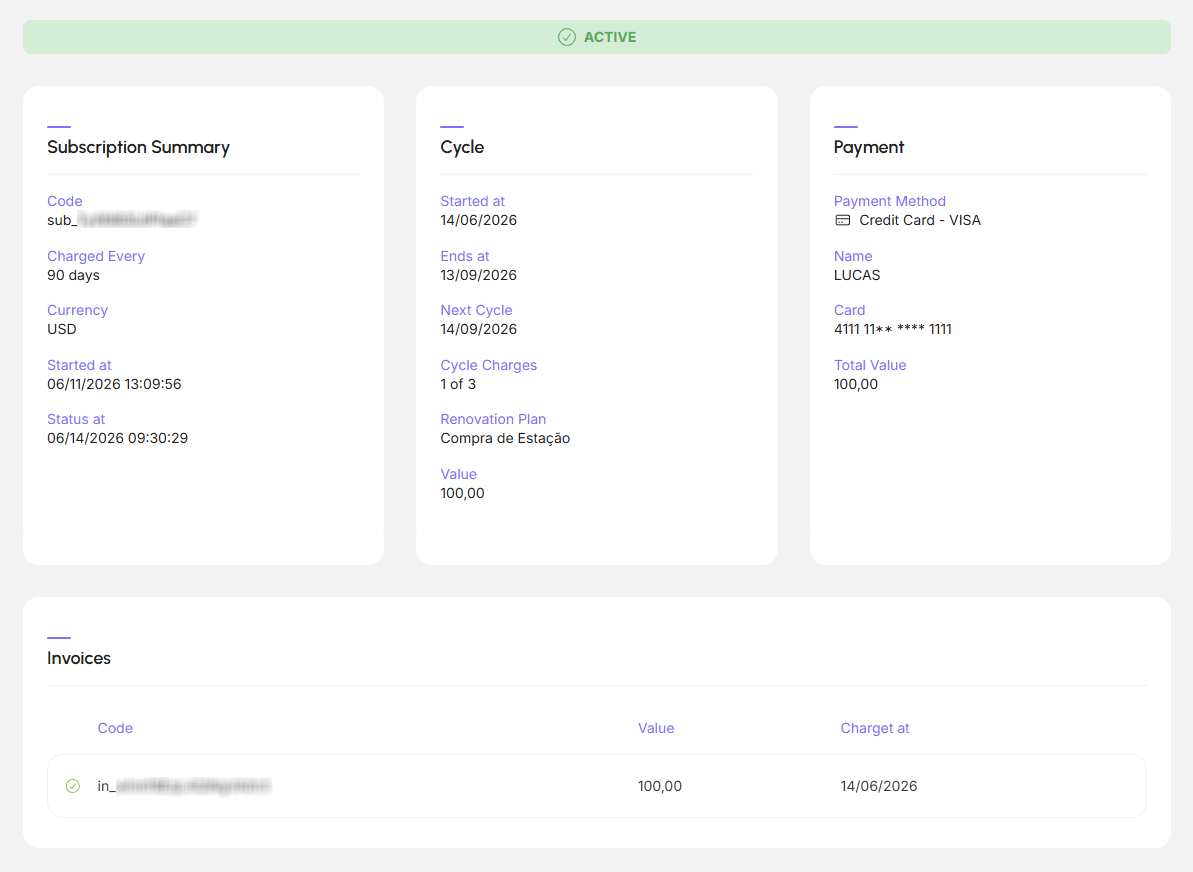Click the cycle charges value '1 of 3'
This screenshot has width=1193, height=872.
click(458, 384)
